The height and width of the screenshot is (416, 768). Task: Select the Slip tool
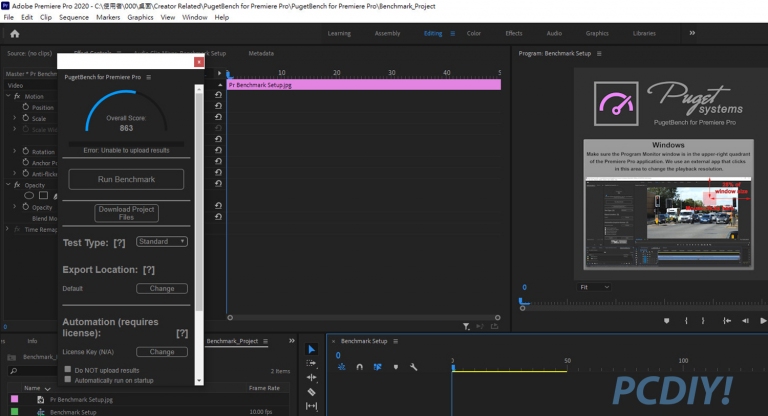[x=312, y=406]
